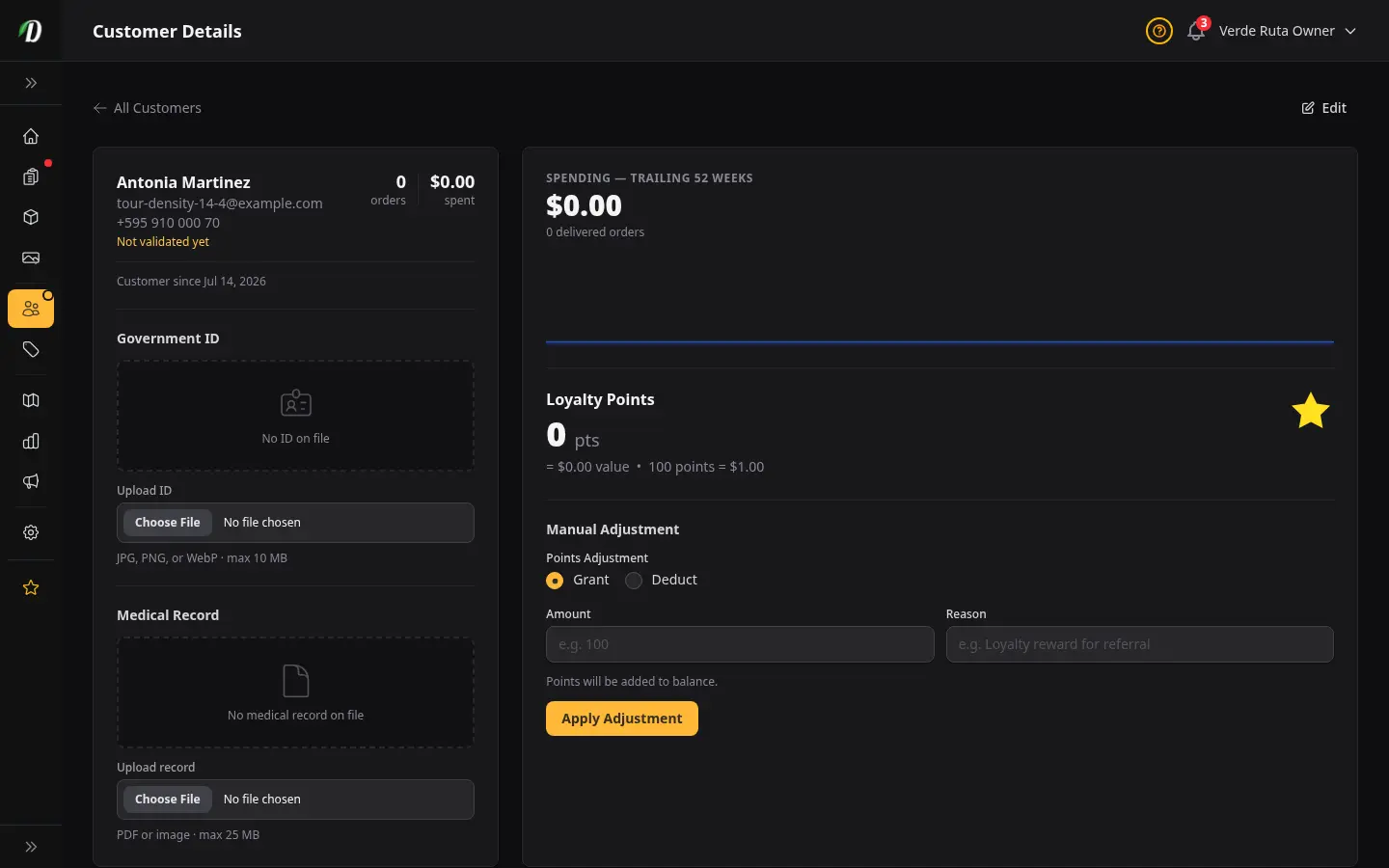The height and width of the screenshot is (868, 1389).
Task: Open the star loyalty sidebar icon
Action: click(31, 587)
